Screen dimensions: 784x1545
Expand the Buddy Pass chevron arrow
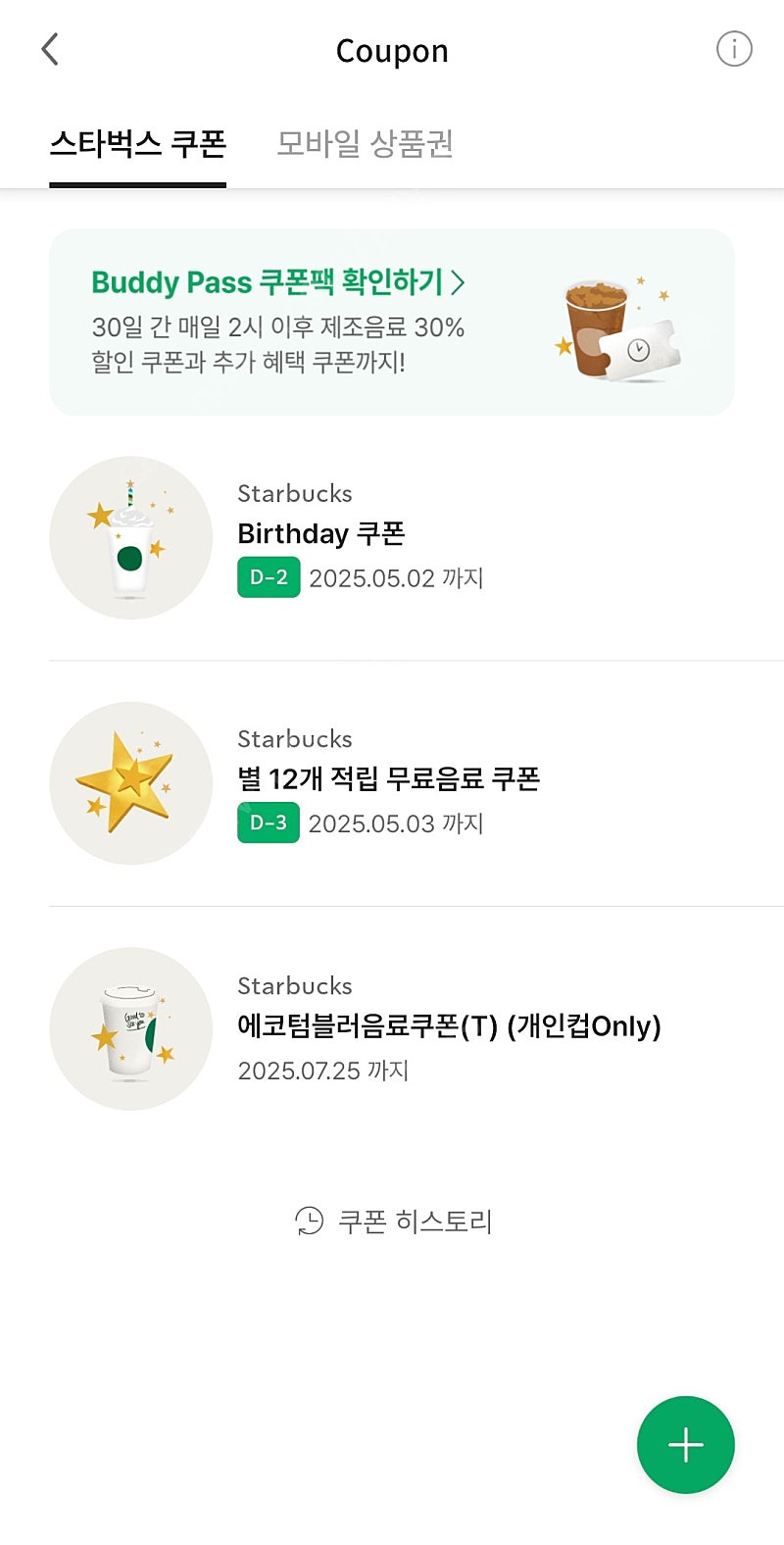pyautogui.click(x=458, y=282)
